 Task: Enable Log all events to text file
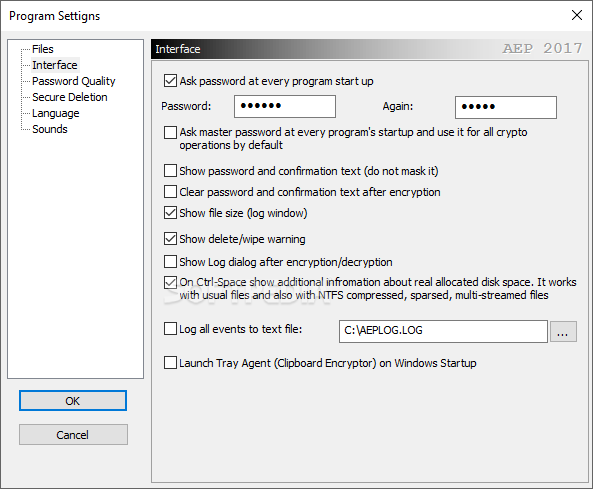pyautogui.click(x=170, y=329)
